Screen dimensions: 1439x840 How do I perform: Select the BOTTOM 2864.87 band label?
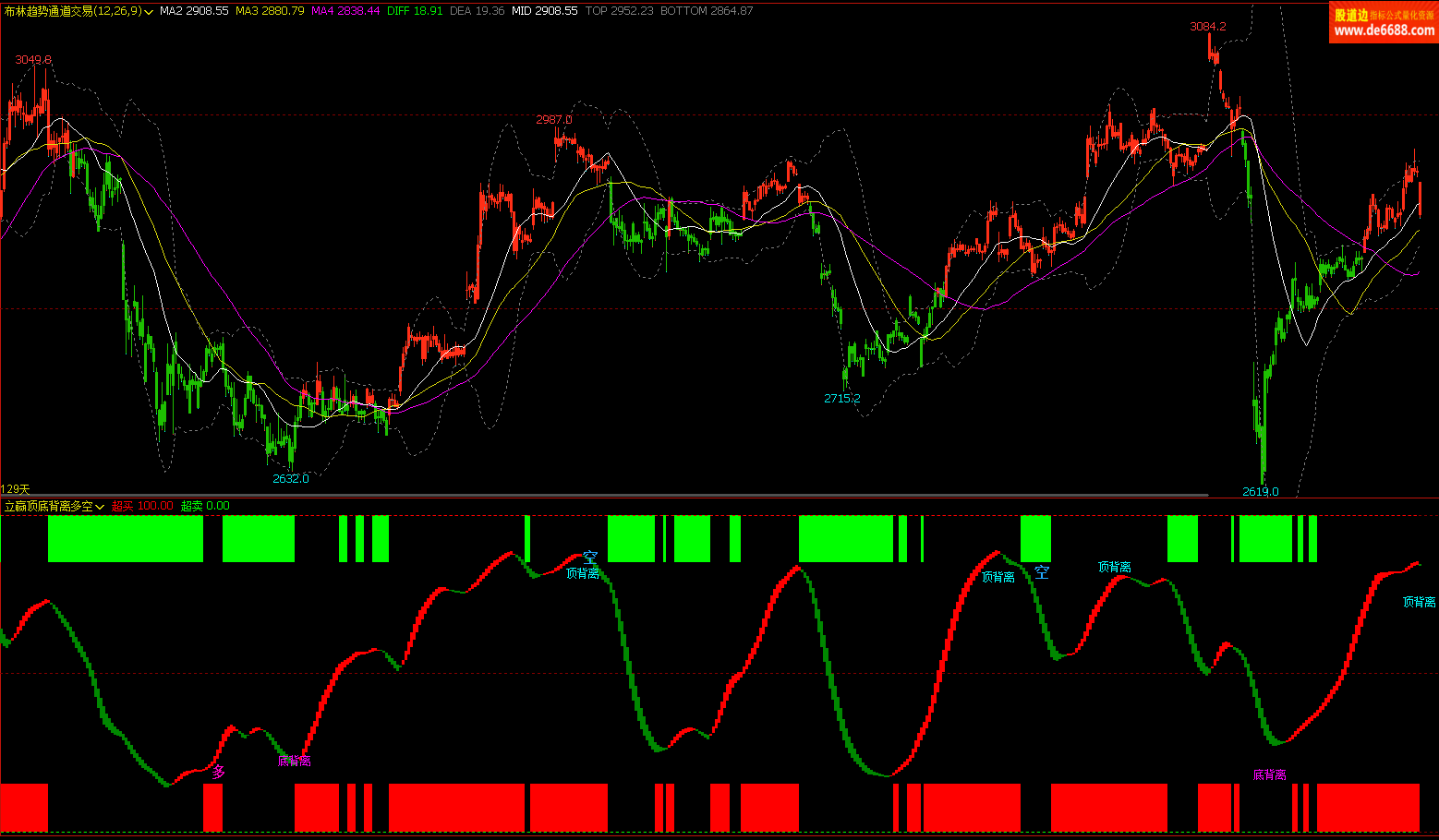707,11
